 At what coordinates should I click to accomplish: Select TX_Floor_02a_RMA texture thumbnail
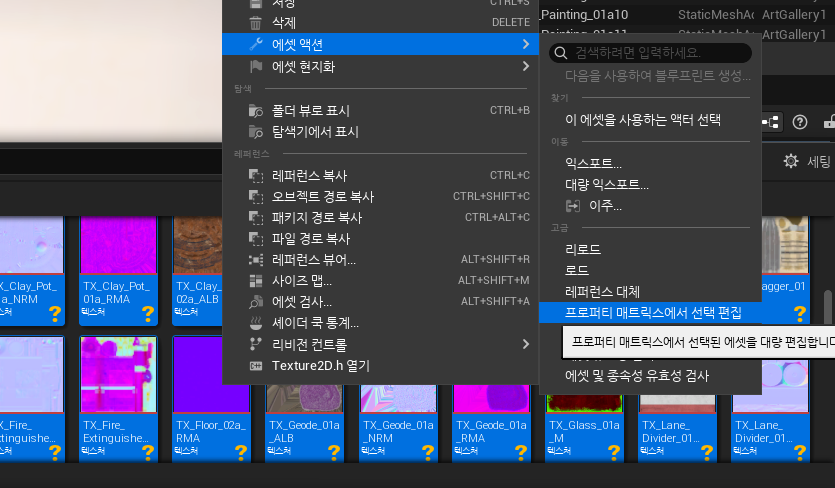(211, 375)
